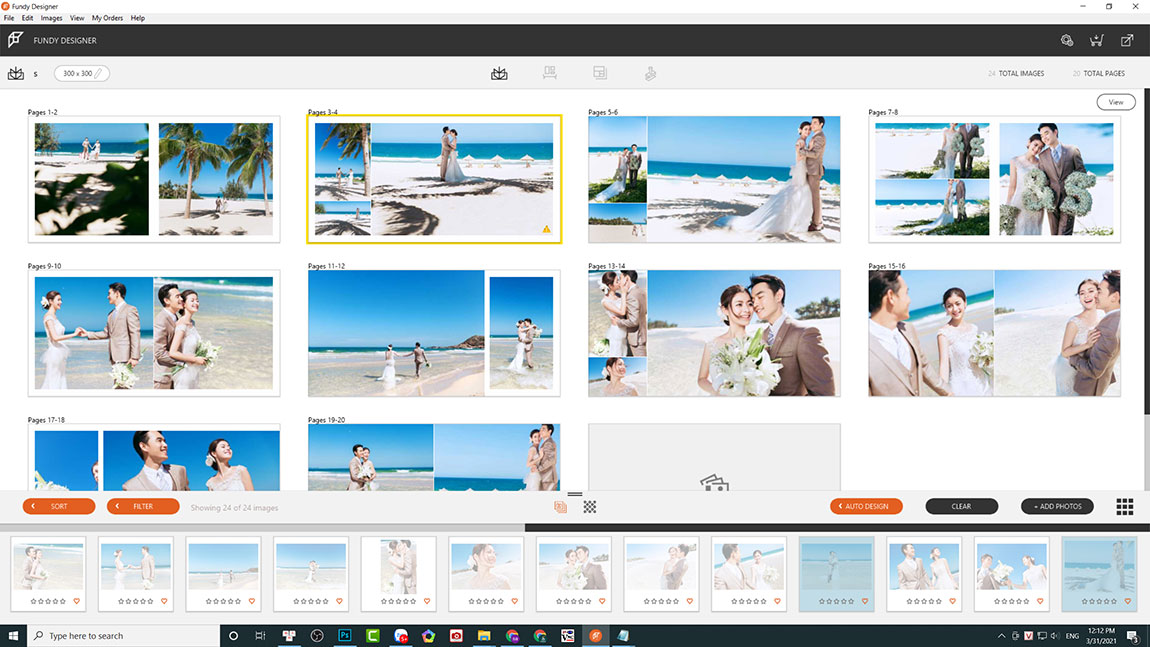Select the Album Designer icon in center toolbar

(499, 73)
